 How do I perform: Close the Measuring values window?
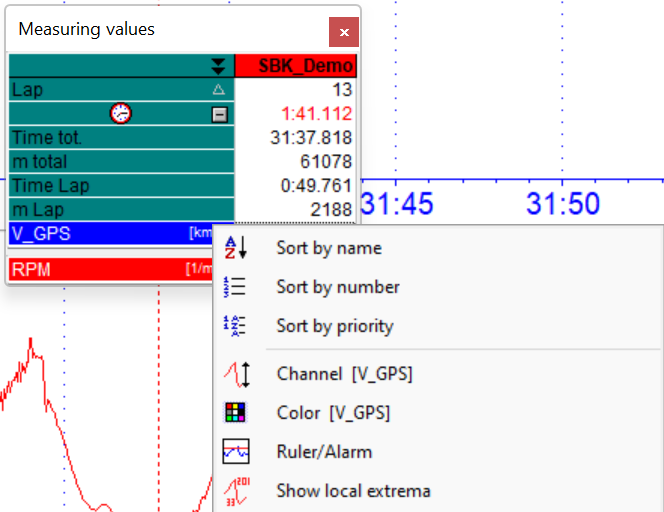343,32
